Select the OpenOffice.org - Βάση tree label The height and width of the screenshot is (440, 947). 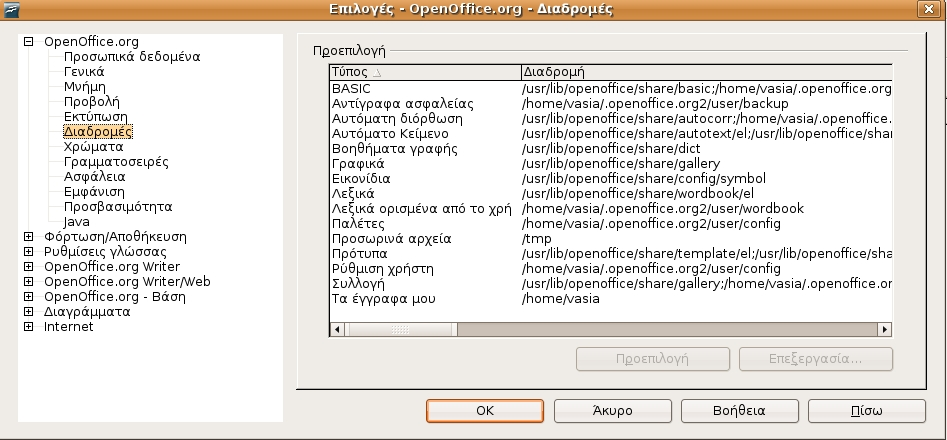click(115, 296)
